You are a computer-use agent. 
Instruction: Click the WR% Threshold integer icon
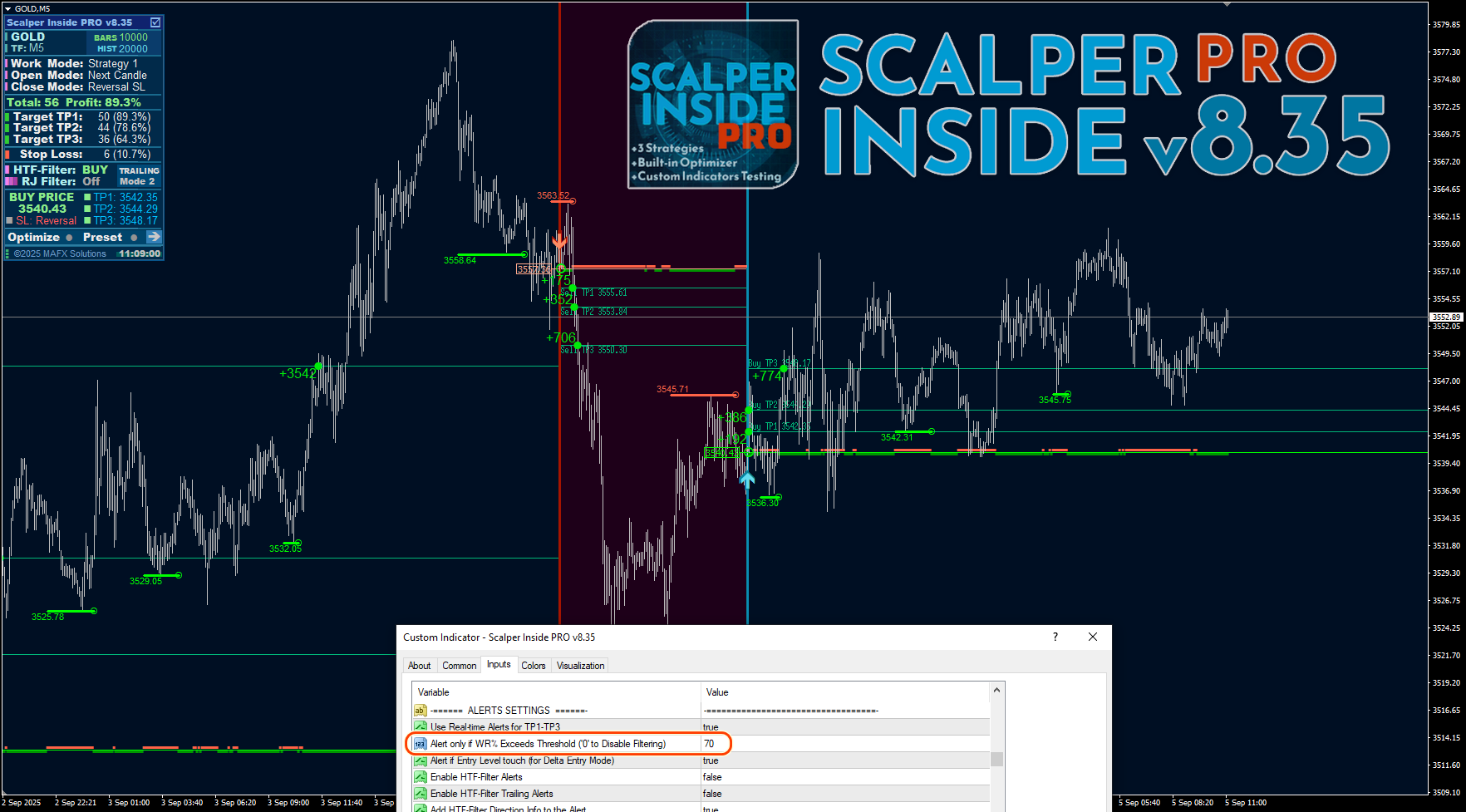[x=421, y=744]
